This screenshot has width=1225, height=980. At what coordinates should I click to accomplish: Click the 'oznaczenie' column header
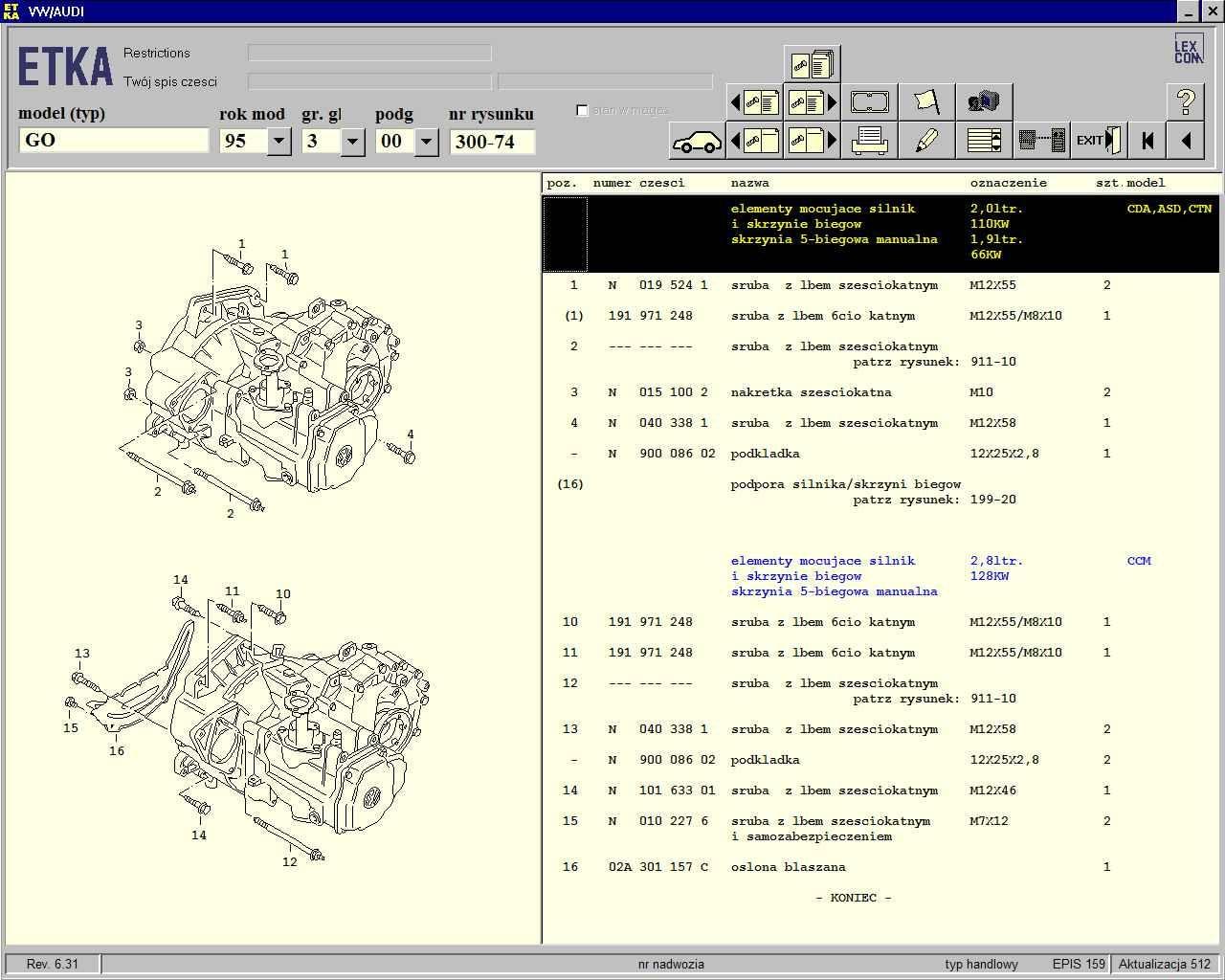pyautogui.click(x=1009, y=183)
